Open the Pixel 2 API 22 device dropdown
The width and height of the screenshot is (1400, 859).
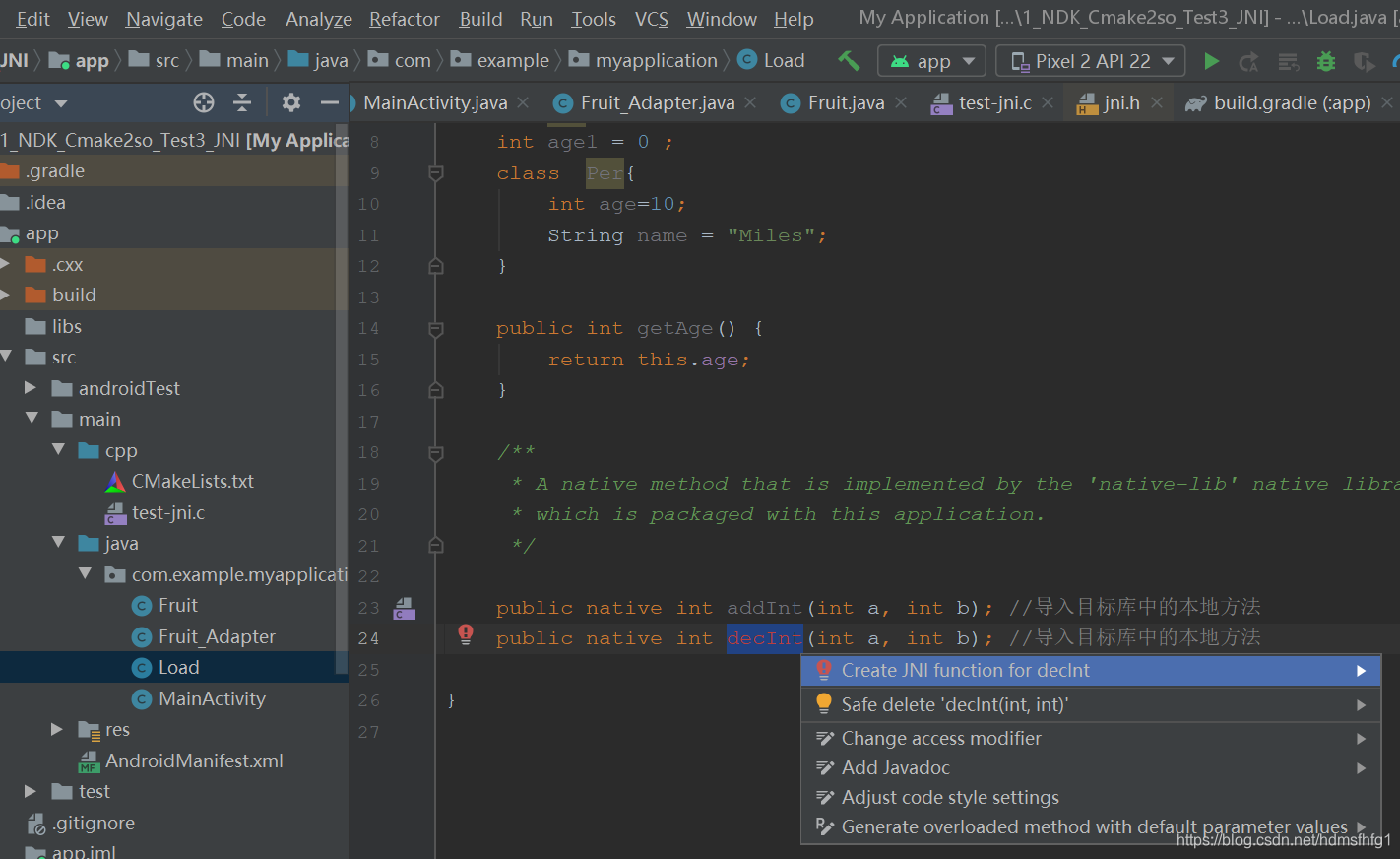click(x=1091, y=61)
